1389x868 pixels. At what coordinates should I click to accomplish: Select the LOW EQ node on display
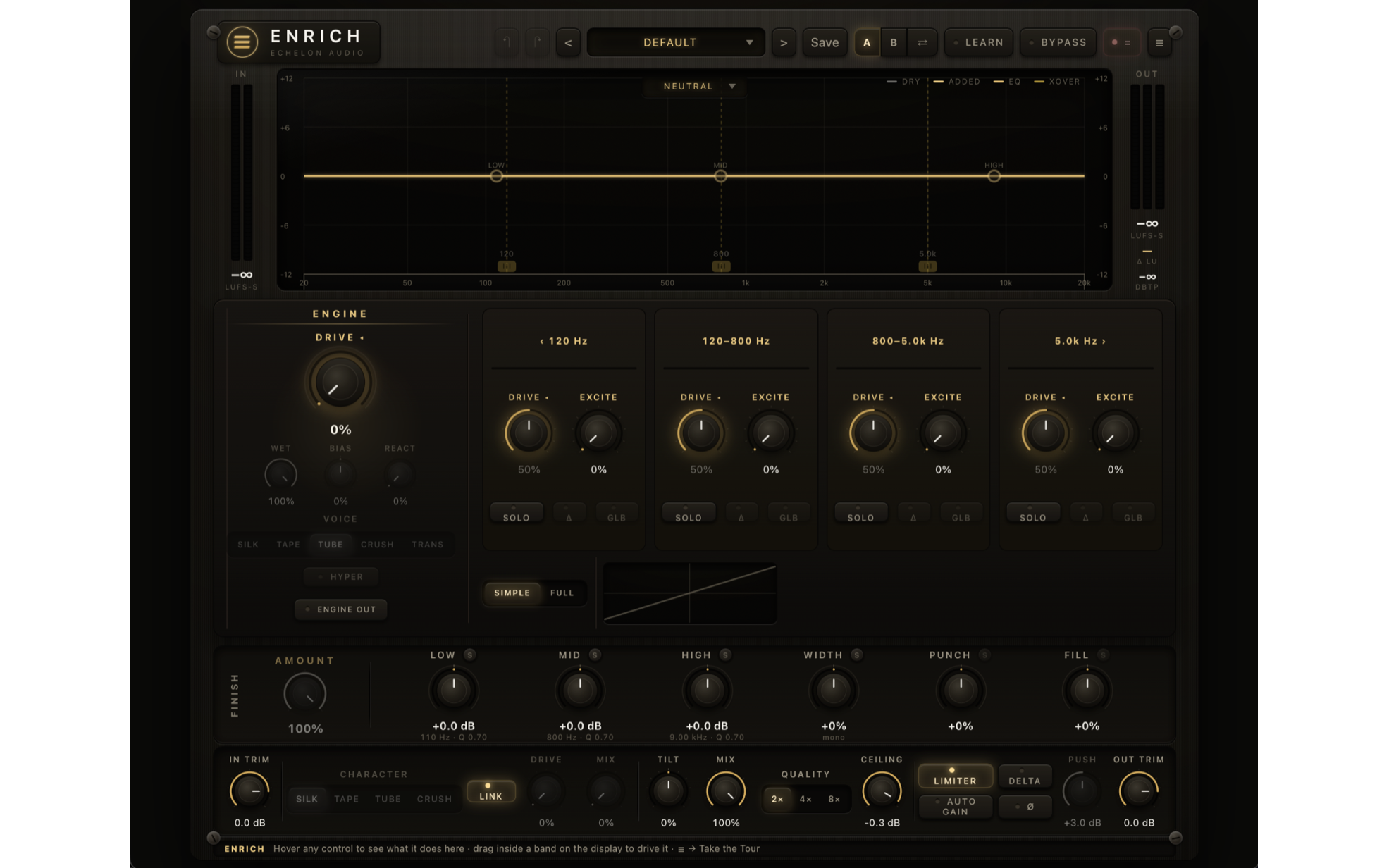(497, 176)
